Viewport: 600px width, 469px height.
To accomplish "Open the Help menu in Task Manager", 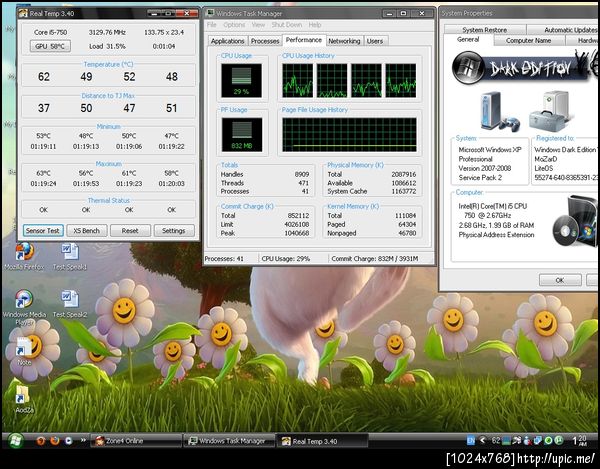I will [x=315, y=25].
